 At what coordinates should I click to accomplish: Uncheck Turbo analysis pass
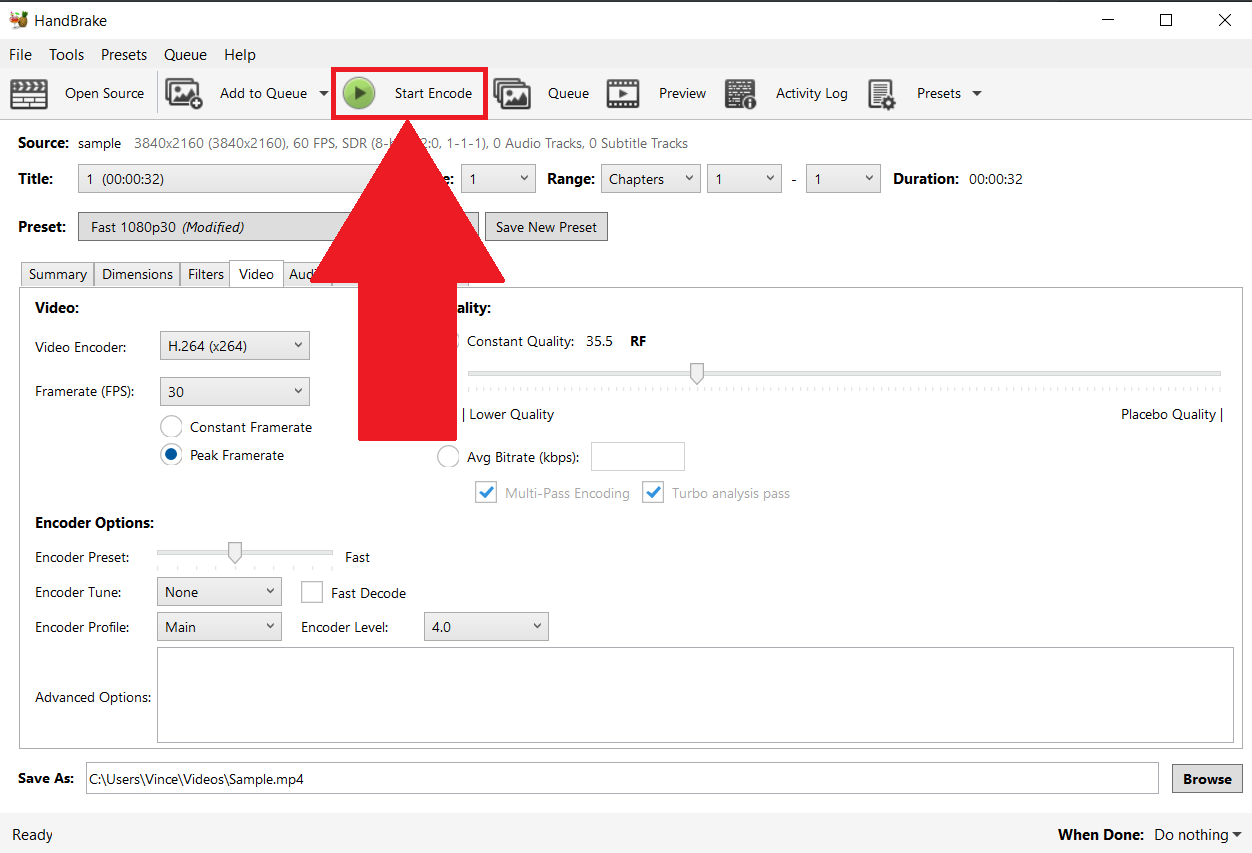(x=653, y=492)
